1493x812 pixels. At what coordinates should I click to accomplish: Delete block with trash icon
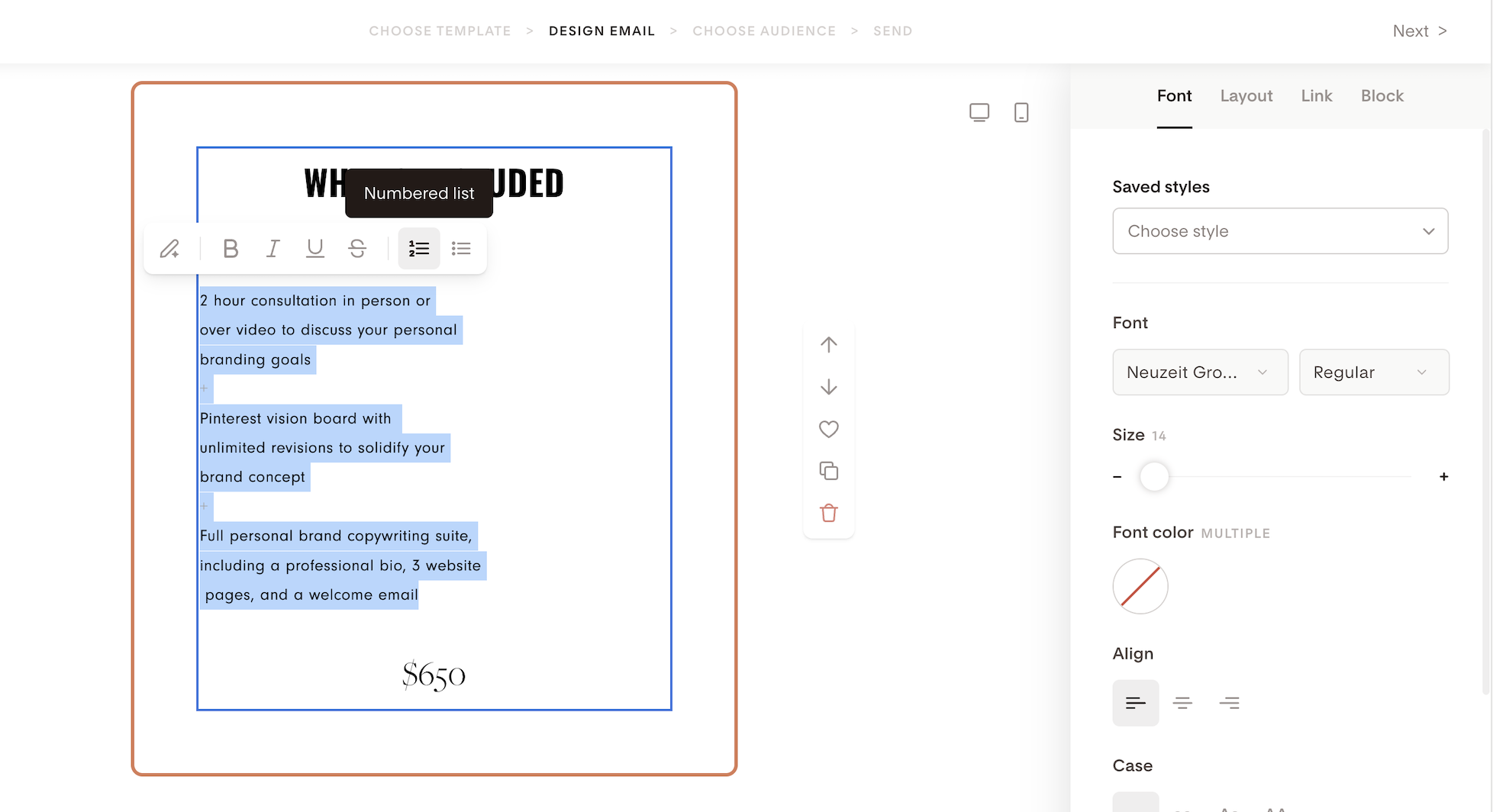pos(828,513)
